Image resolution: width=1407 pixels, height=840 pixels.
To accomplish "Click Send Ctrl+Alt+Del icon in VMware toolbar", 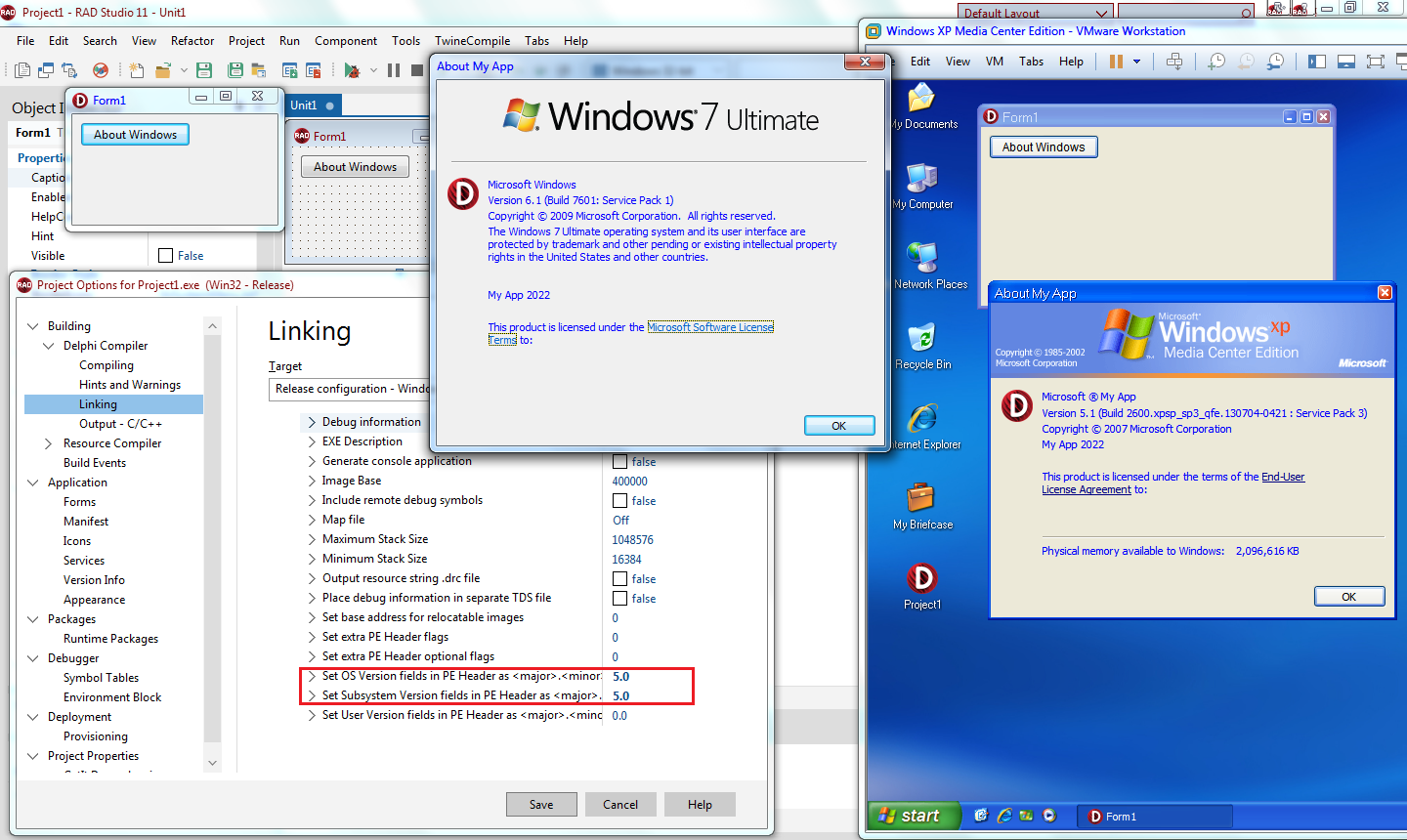I will click(x=1174, y=62).
